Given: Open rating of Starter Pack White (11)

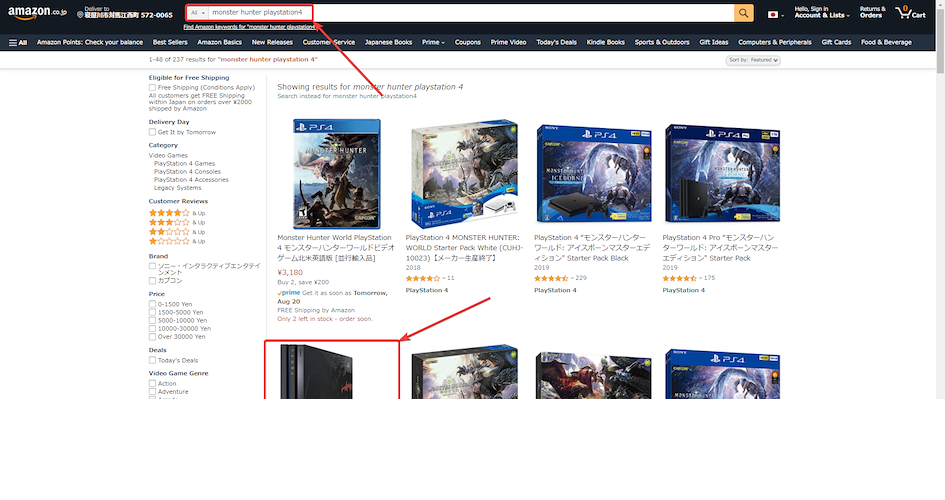Looking at the screenshot, I should pos(424,278).
